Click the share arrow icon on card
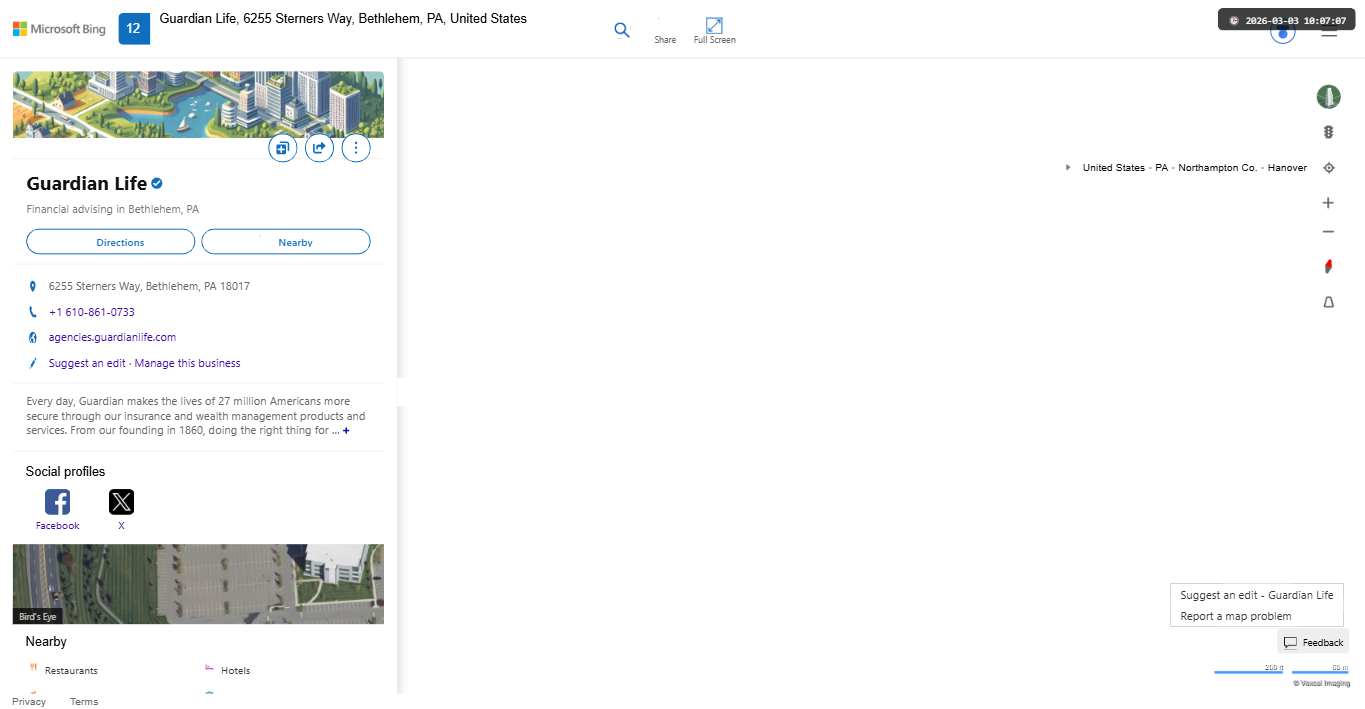This screenshot has width=1365, height=709. [x=319, y=148]
